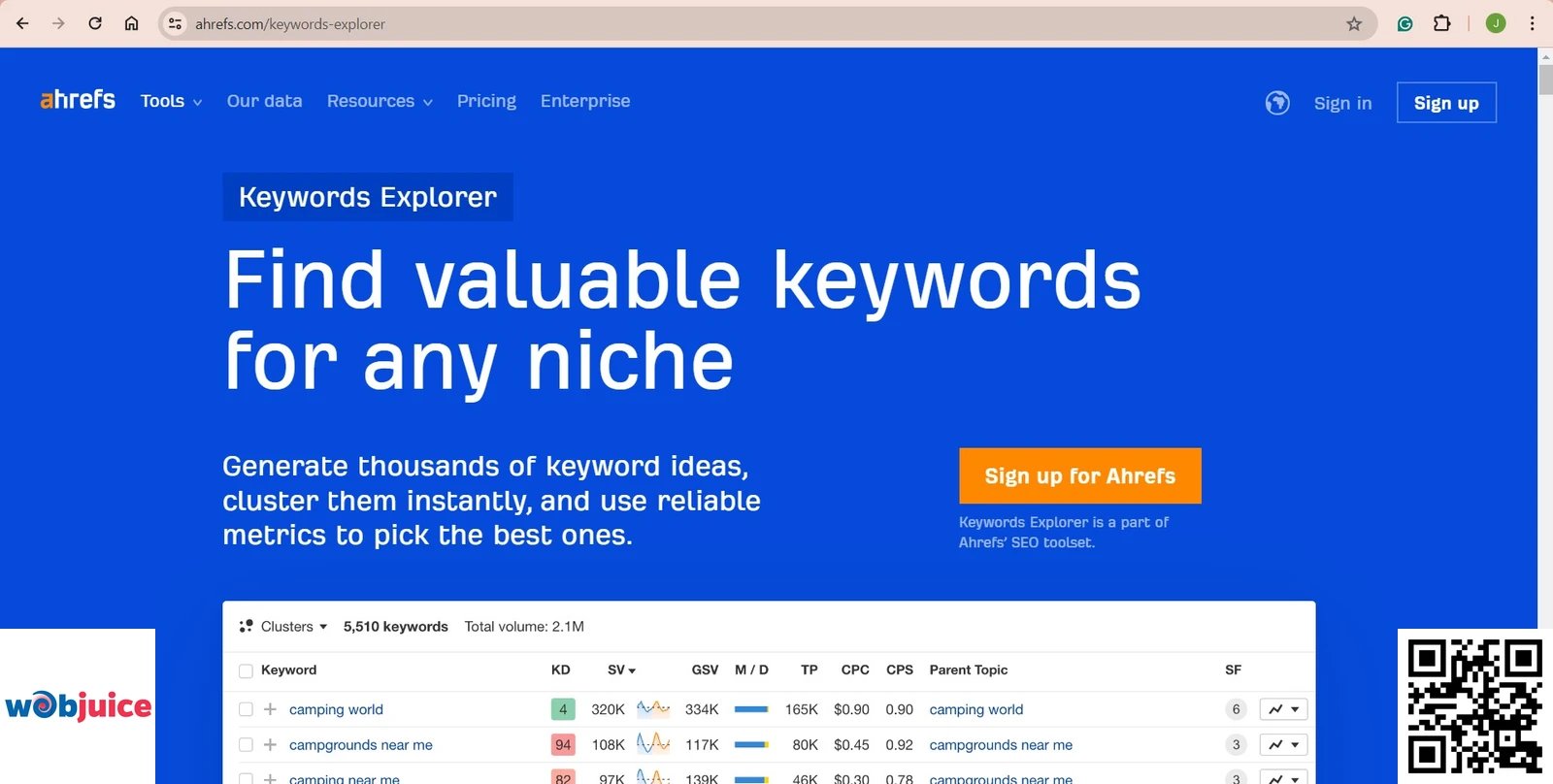View site information icon in address bar
Viewport: 1553px width, 784px height.
175,23
